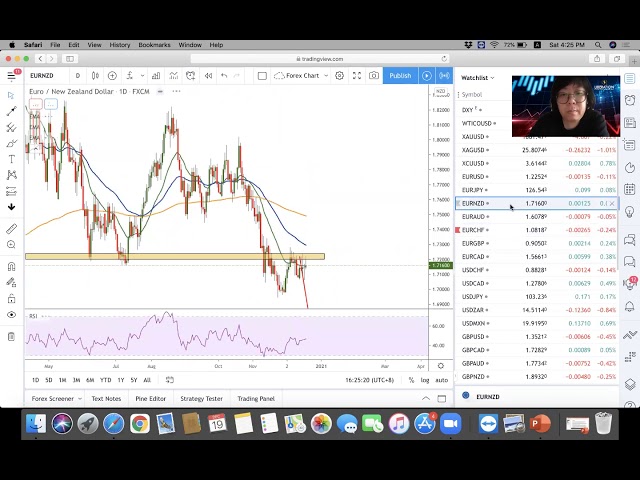Enter fullscreen mode for the chart

pyautogui.click(x=357, y=76)
